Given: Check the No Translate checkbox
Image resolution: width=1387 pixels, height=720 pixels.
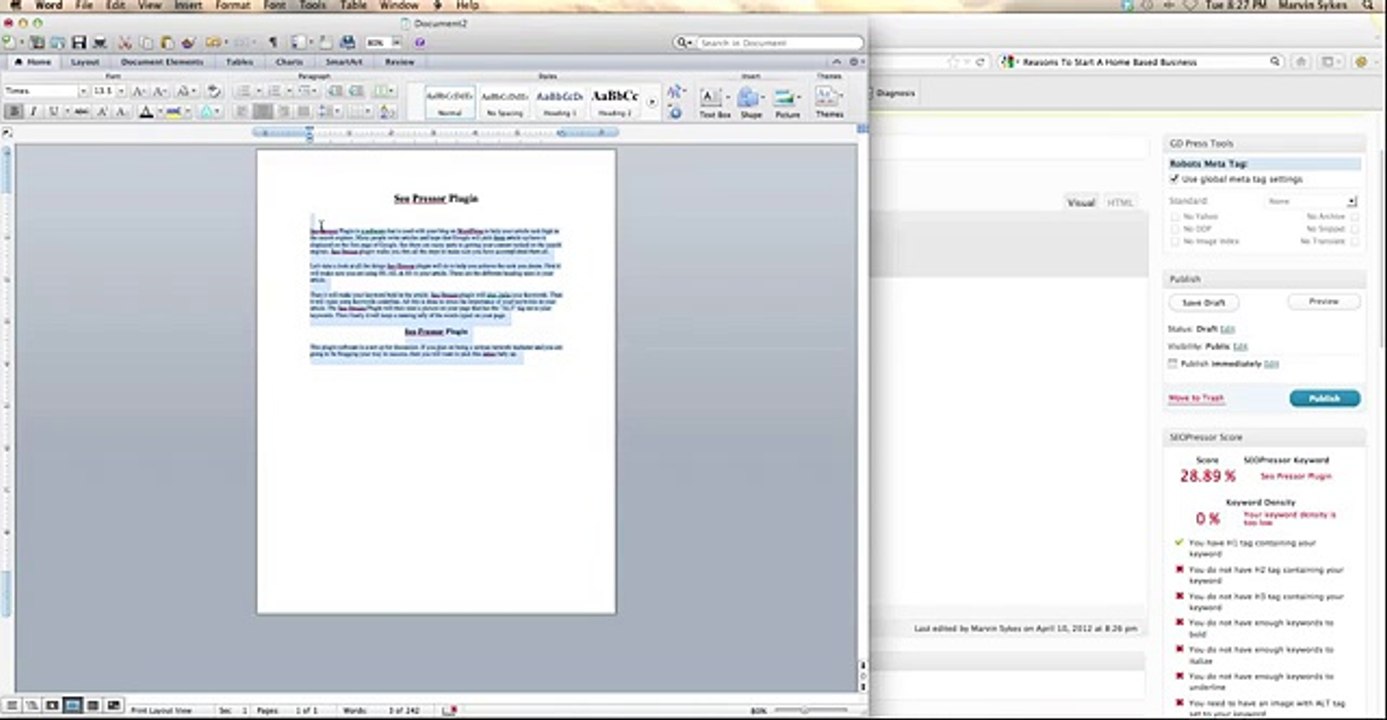Looking at the screenshot, I should [x=1354, y=241].
